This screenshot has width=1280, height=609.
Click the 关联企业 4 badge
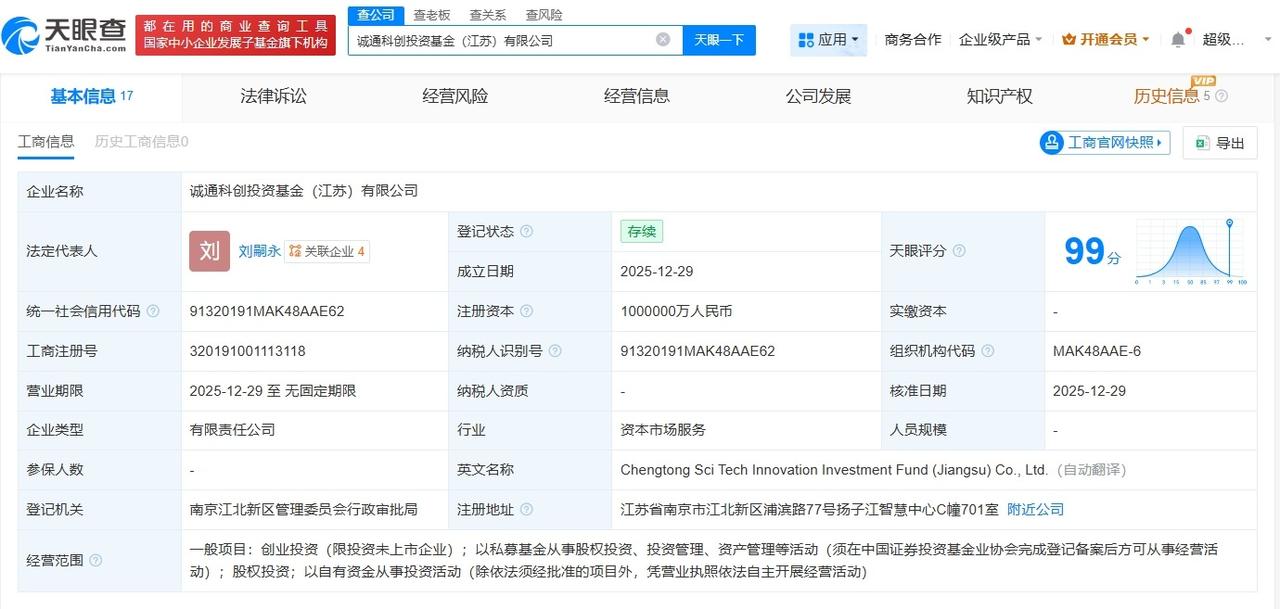coord(327,251)
